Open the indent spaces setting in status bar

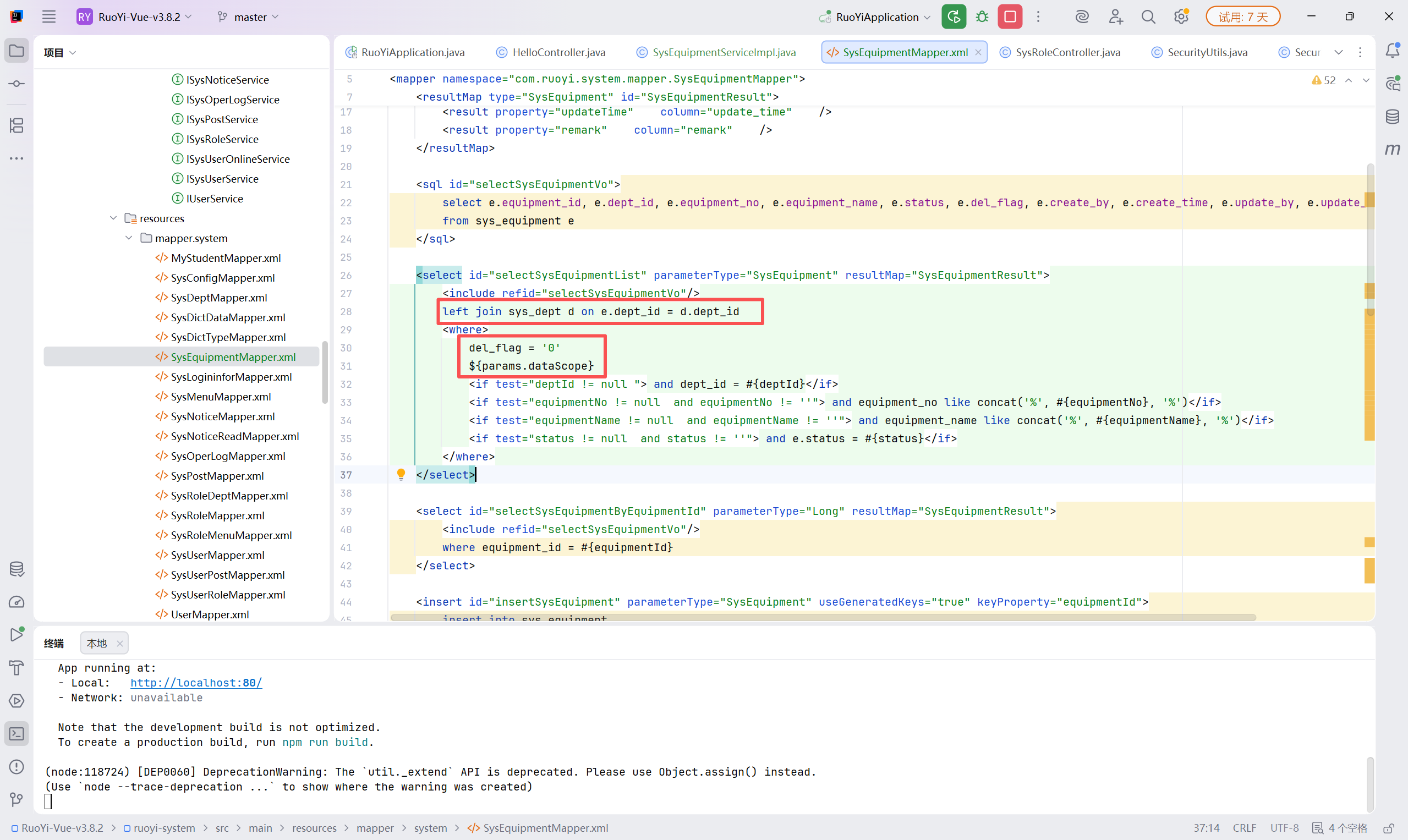click(x=1340, y=828)
